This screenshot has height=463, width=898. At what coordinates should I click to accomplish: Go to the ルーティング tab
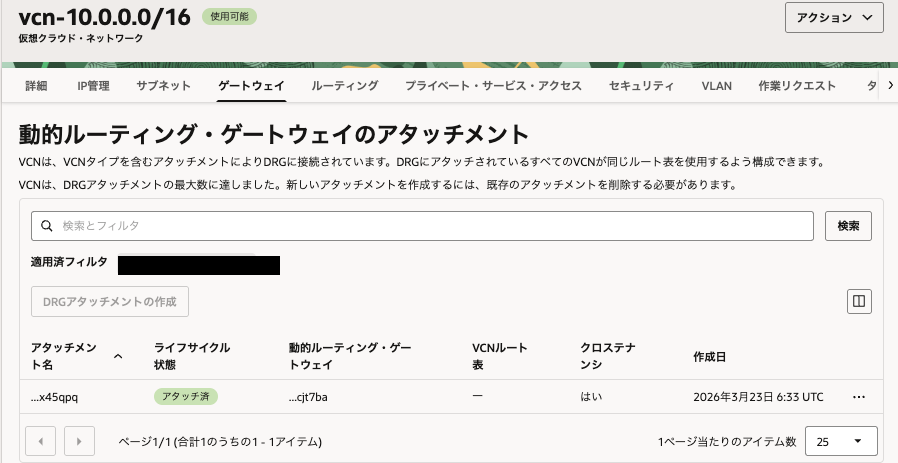pyautogui.click(x=344, y=86)
